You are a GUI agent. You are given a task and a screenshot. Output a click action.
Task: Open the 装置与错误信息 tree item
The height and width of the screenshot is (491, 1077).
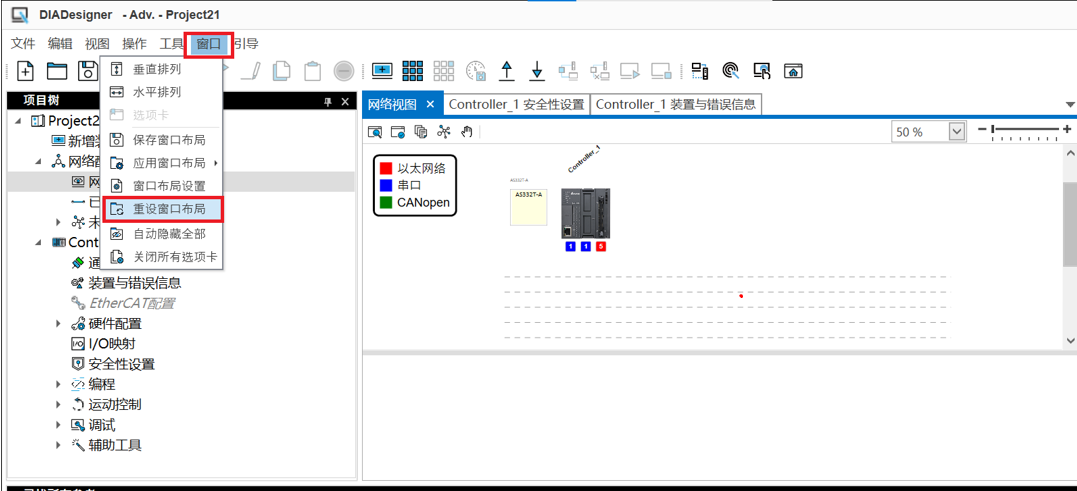click(x=134, y=283)
